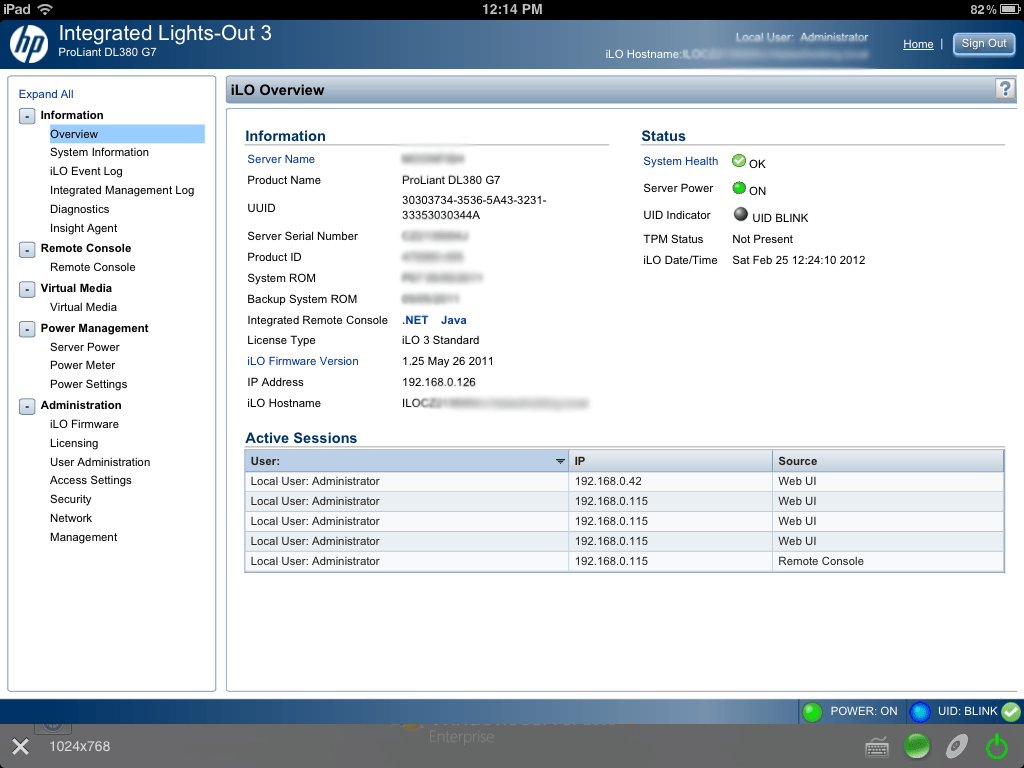Open the Power Settings page
The image size is (1024, 768).
click(89, 384)
